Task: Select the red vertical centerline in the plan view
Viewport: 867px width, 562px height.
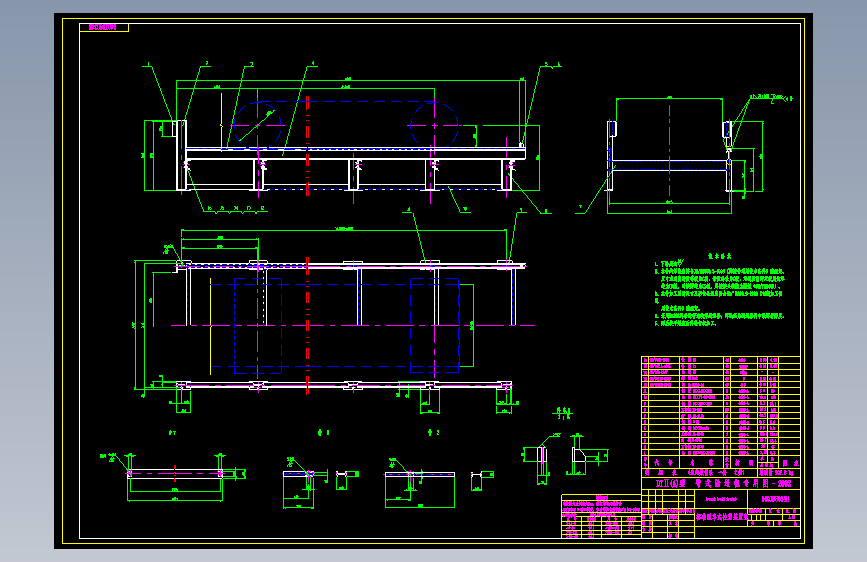Action: [x=307, y=325]
